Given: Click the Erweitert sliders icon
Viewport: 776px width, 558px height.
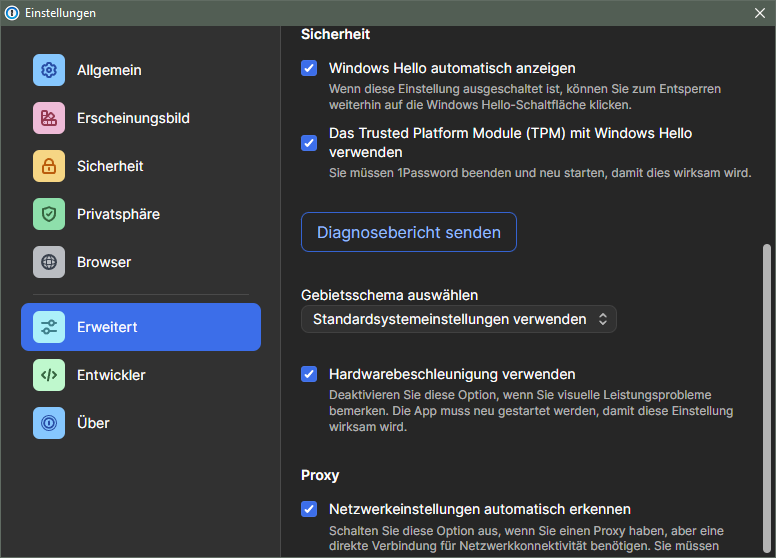Looking at the screenshot, I should [49, 327].
